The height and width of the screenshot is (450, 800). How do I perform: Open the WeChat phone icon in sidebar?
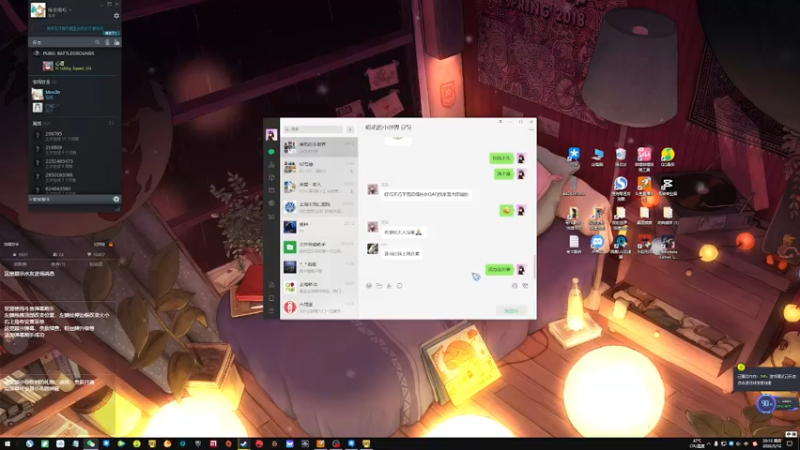coord(271,298)
